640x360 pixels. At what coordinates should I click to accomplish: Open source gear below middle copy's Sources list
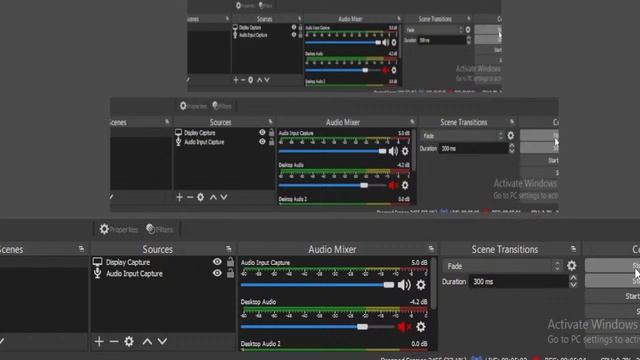coord(200,197)
